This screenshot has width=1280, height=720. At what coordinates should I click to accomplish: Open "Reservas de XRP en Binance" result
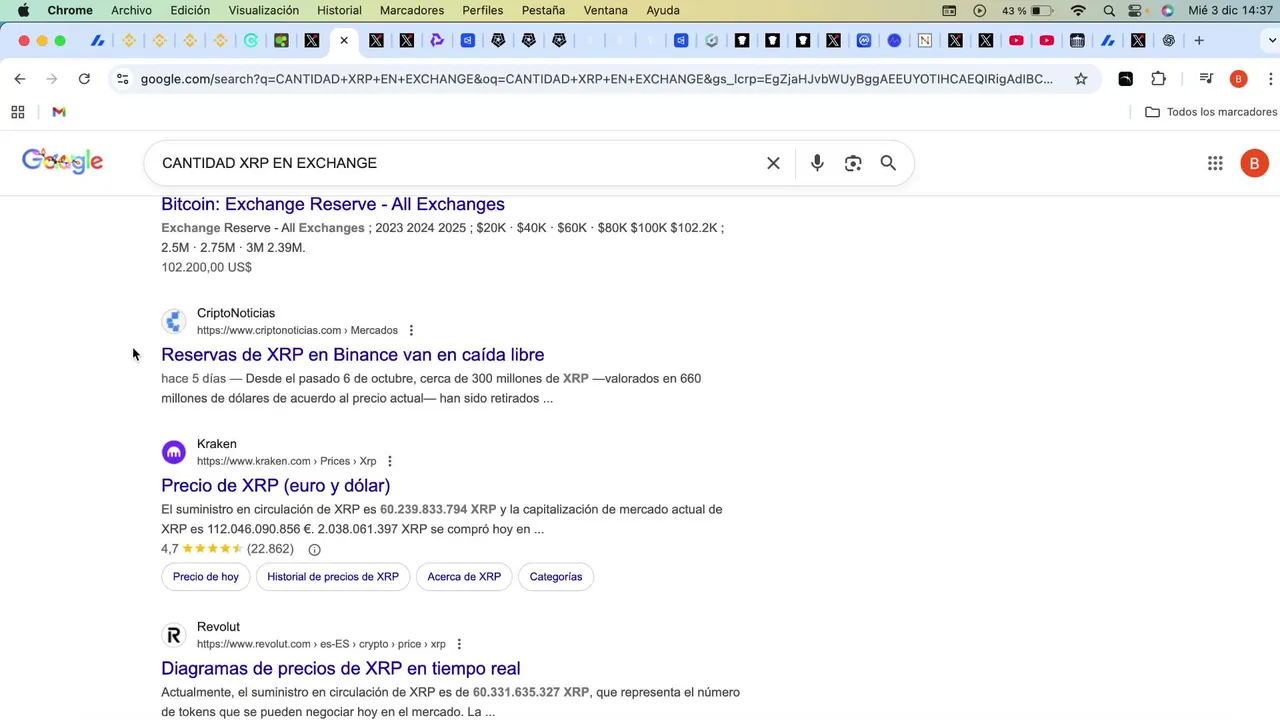[353, 355]
